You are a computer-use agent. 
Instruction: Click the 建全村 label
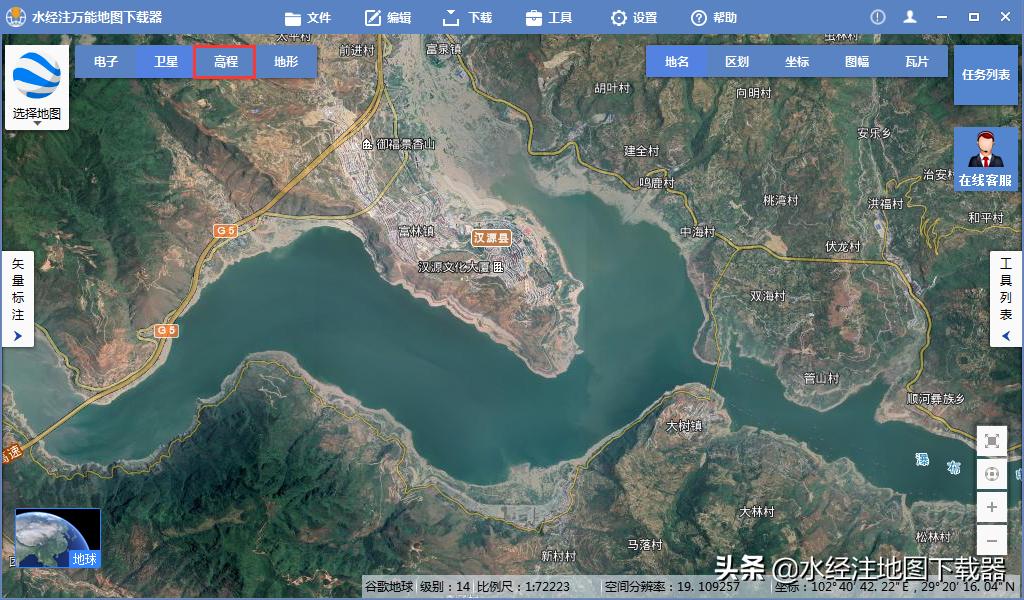pyautogui.click(x=641, y=151)
